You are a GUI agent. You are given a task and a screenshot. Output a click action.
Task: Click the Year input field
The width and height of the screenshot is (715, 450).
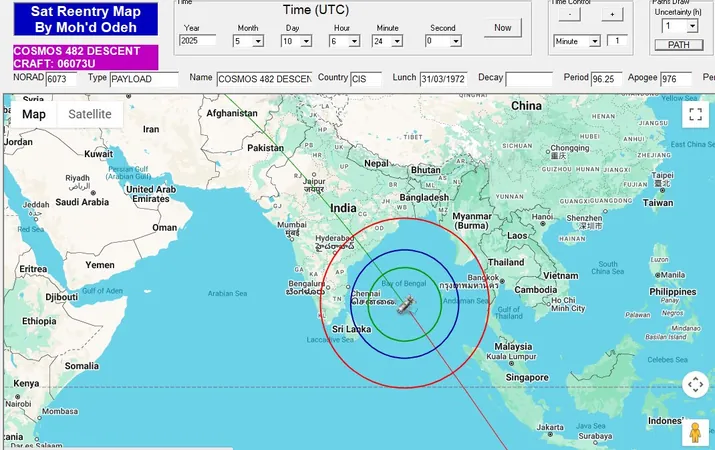tap(197, 41)
